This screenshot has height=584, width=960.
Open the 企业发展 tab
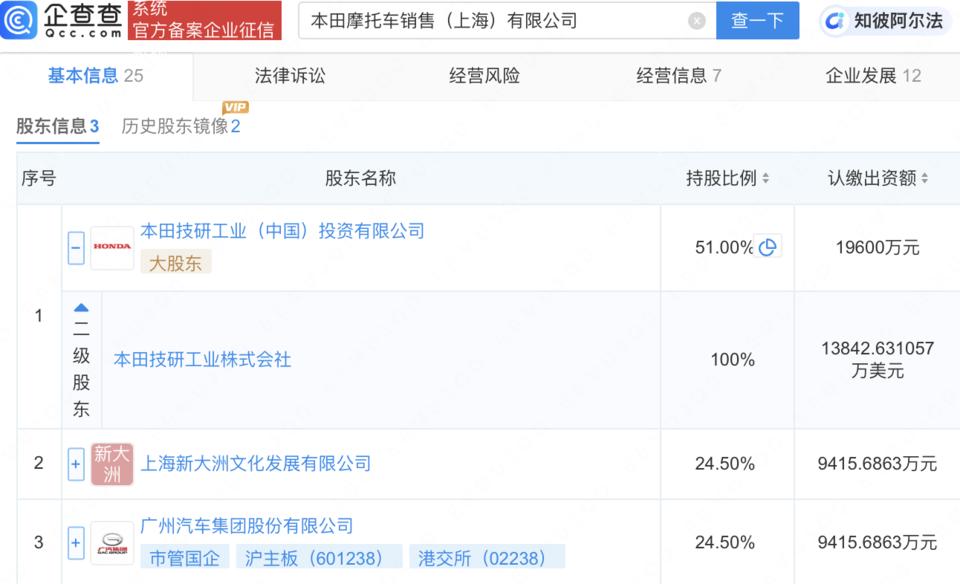point(873,75)
